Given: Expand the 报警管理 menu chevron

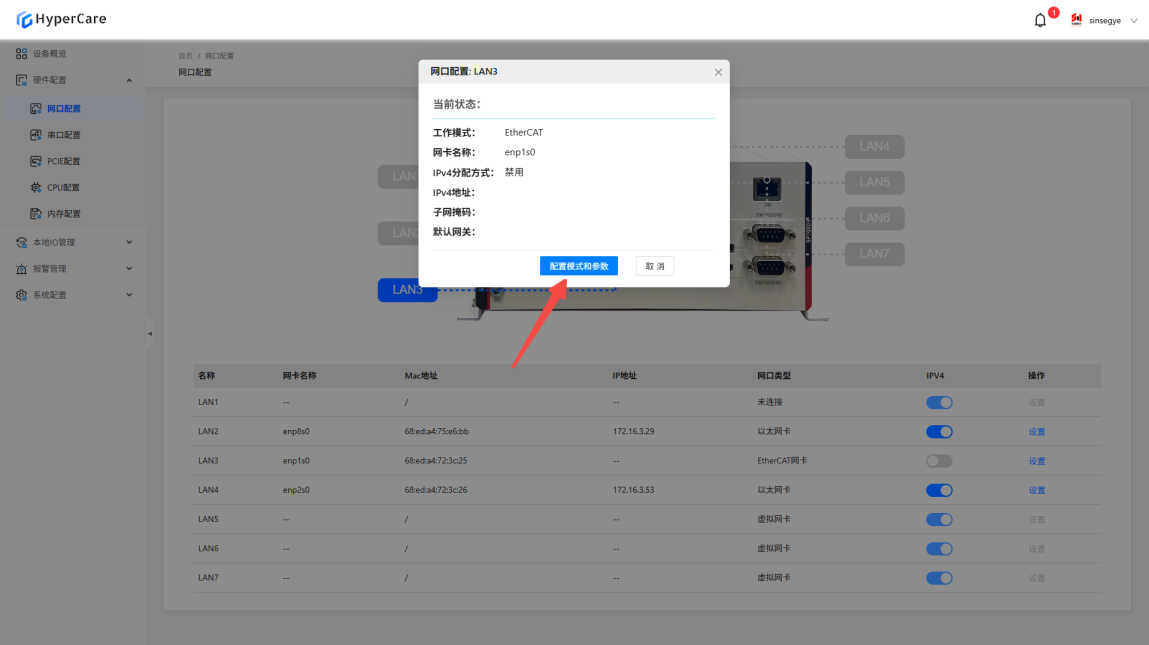Looking at the screenshot, I should [x=129, y=269].
